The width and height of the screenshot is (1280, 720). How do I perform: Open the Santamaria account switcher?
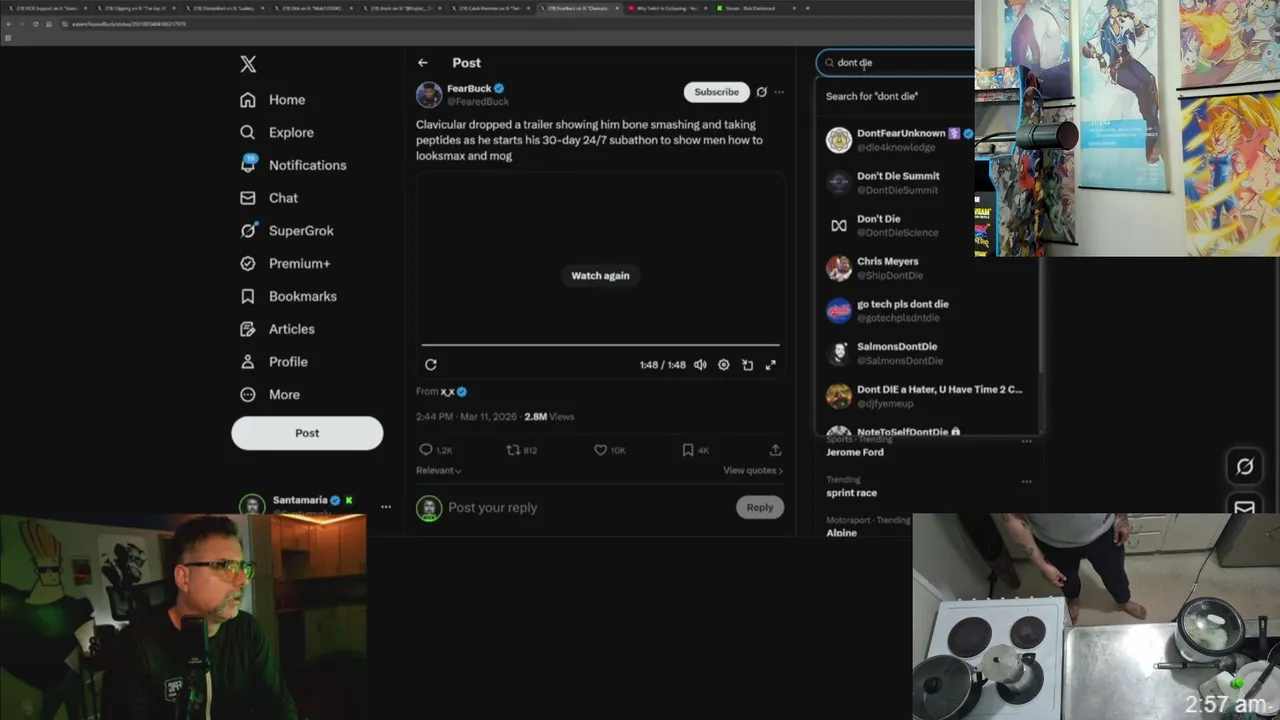tap(315, 505)
